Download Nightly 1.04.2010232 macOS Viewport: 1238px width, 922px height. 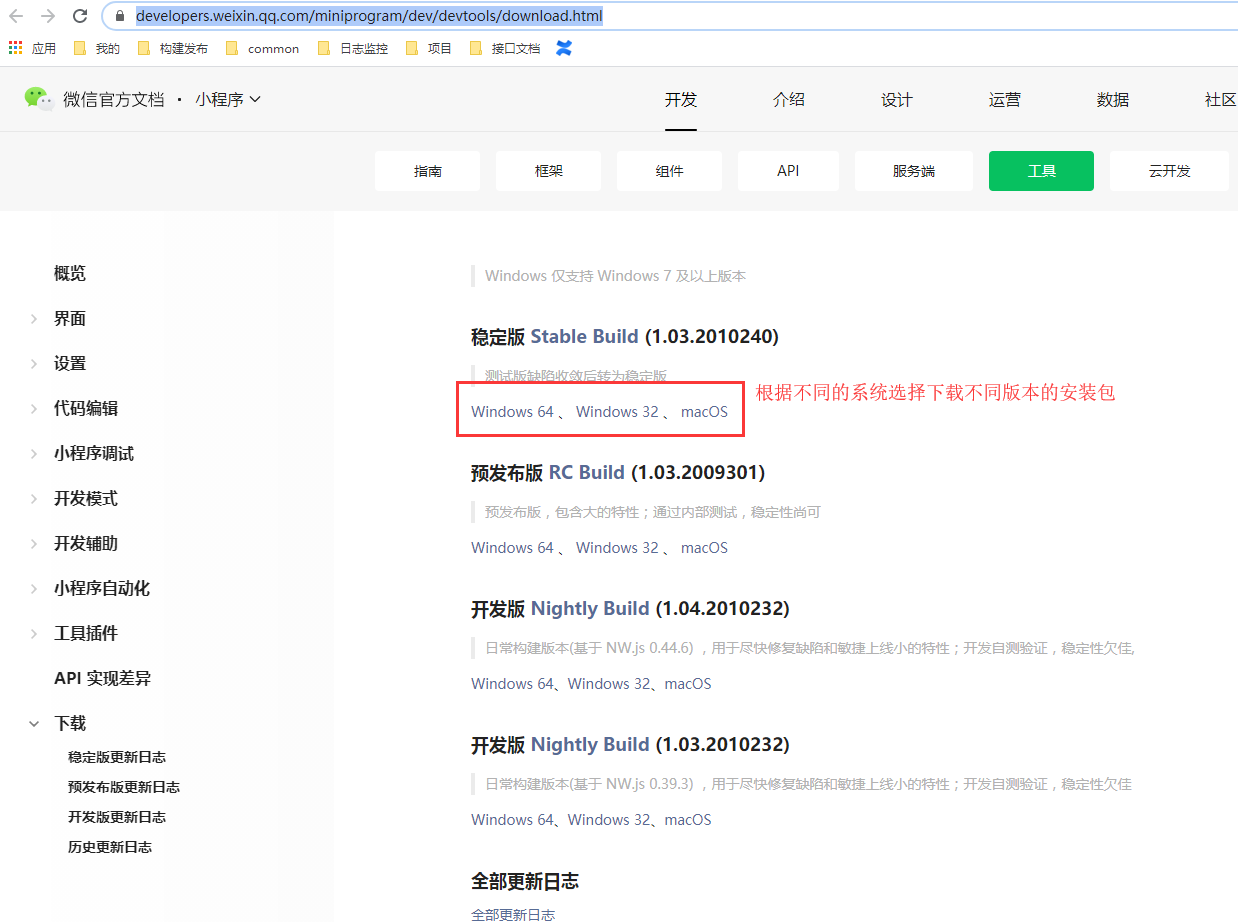(688, 684)
